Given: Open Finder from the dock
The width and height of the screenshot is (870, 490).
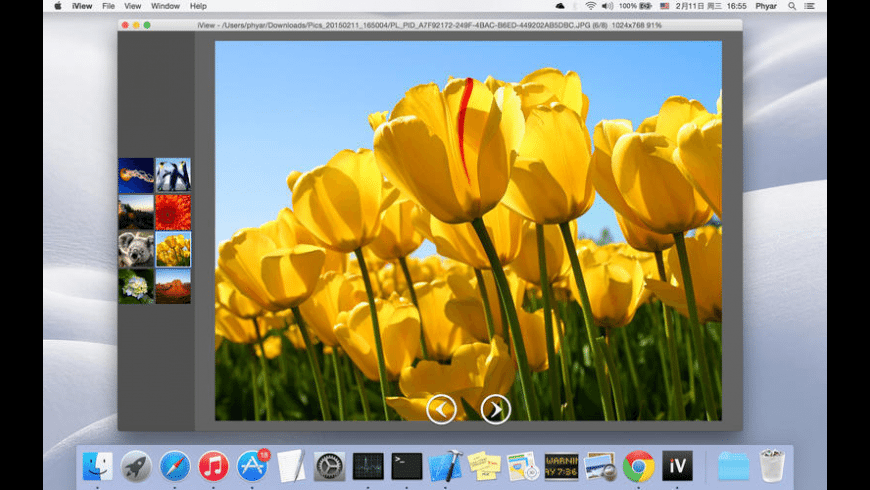Looking at the screenshot, I should pos(98,466).
